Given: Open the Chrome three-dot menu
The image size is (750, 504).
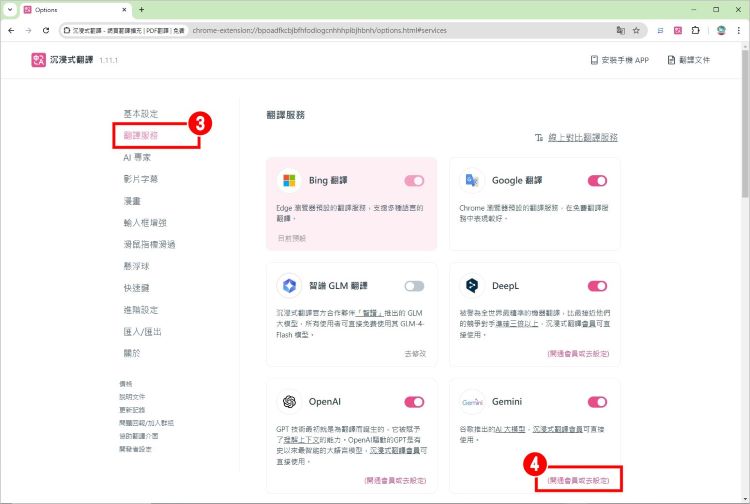Looking at the screenshot, I should point(739,30).
